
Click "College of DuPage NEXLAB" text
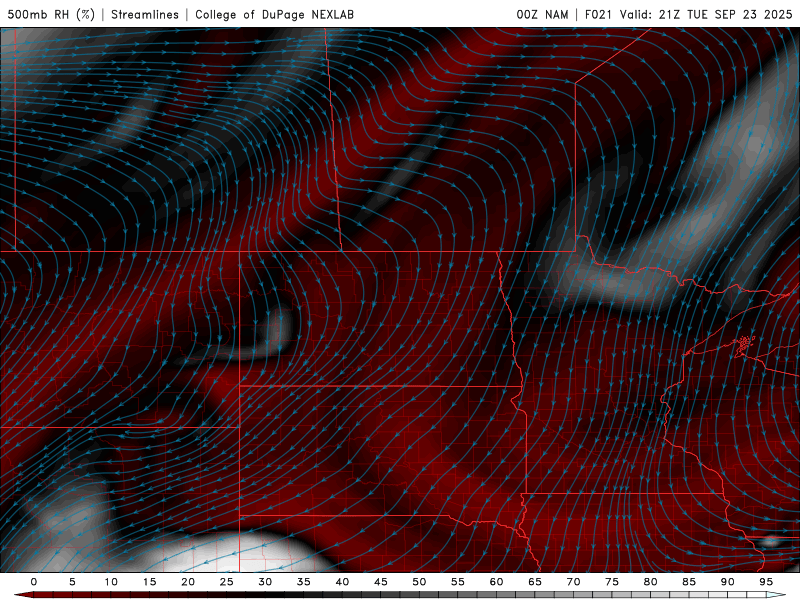[x=274, y=14]
